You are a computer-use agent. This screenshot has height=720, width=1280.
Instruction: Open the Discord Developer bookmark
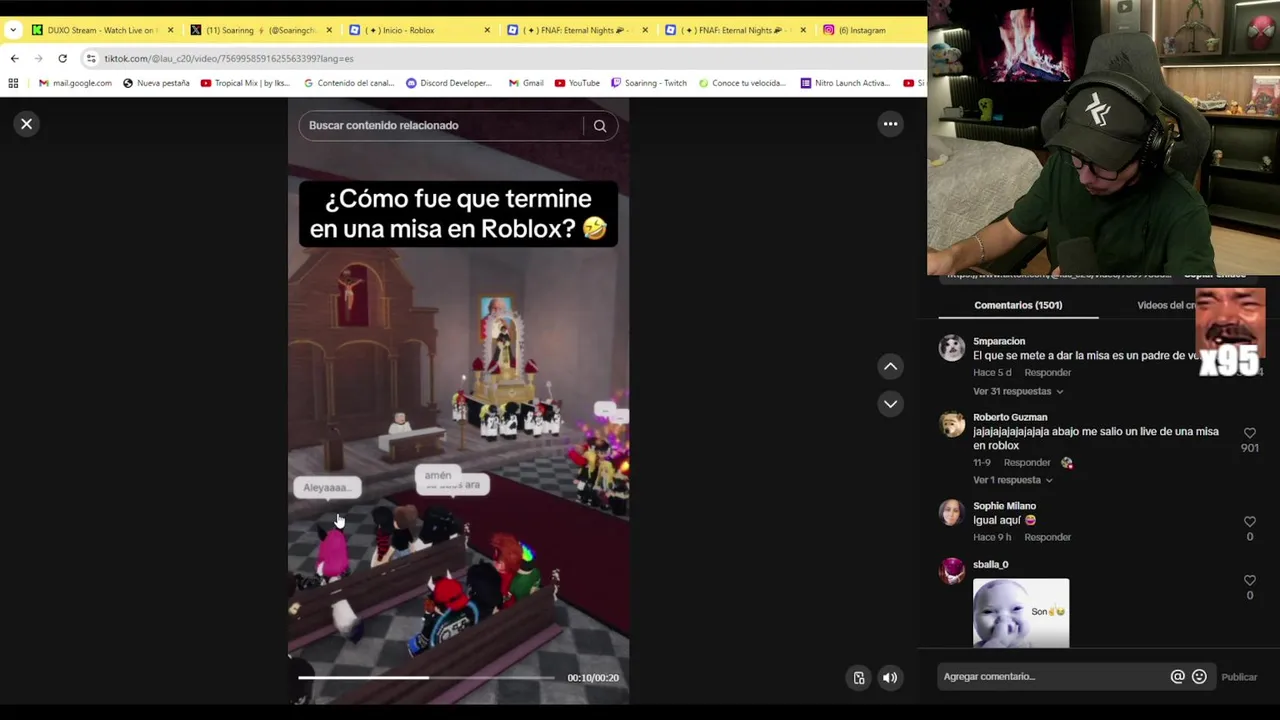pos(449,83)
